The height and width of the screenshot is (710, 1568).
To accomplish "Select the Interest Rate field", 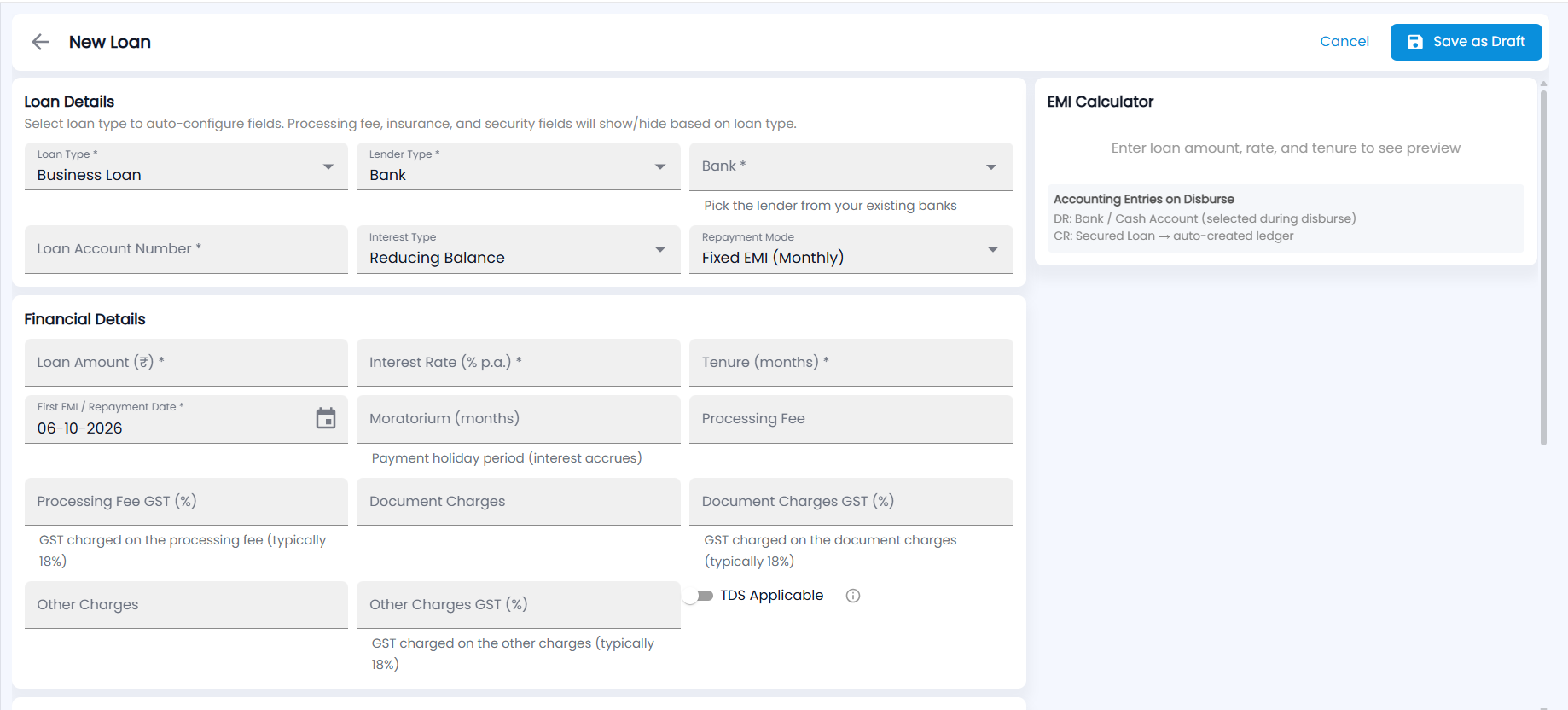I will click(x=519, y=363).
